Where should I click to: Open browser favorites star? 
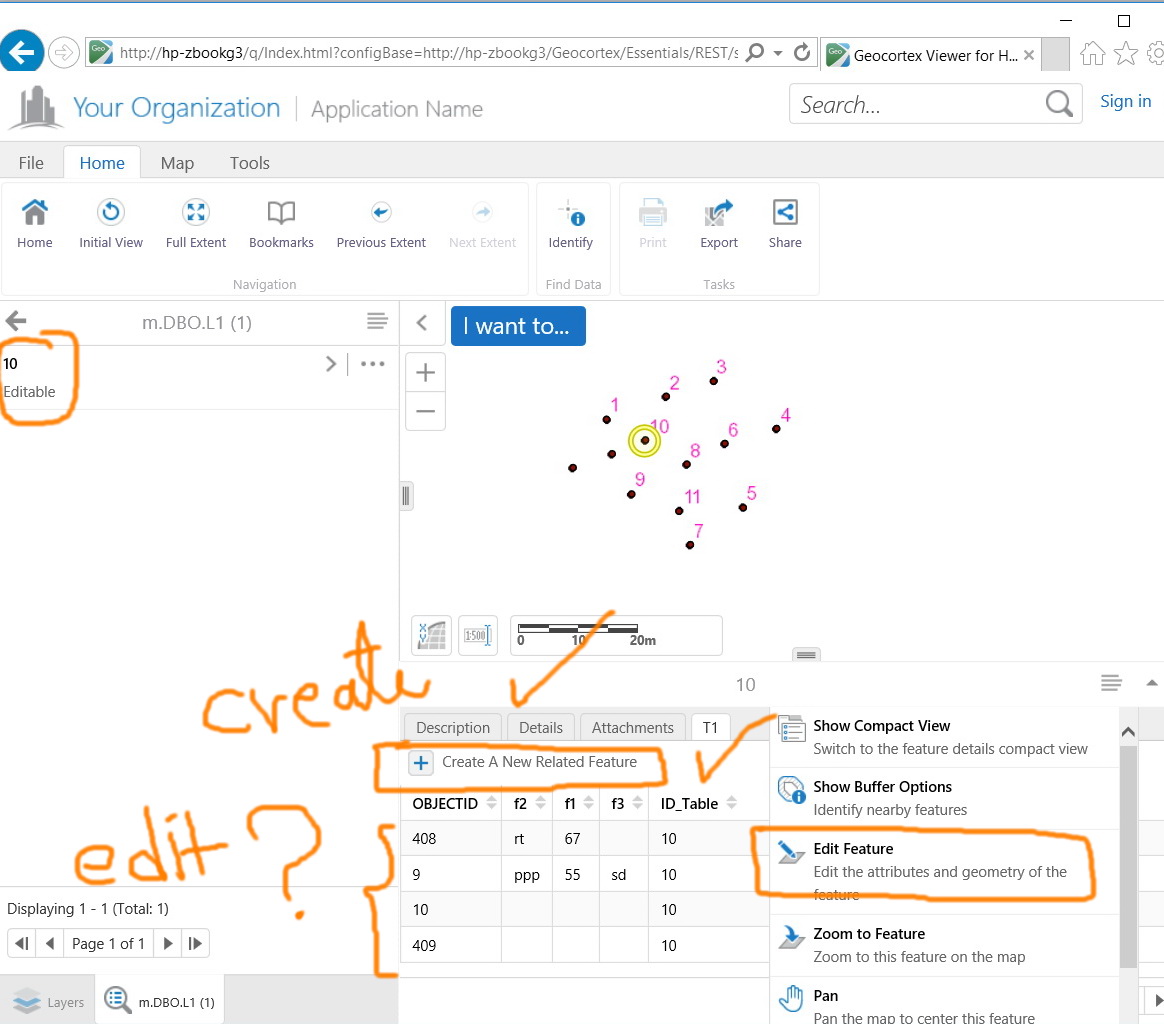[1125, 53]
